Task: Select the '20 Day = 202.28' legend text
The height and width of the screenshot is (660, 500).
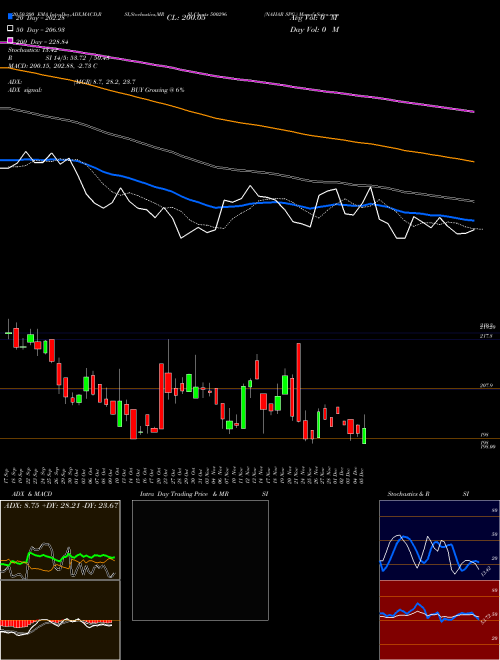Action: click(40, 18)
